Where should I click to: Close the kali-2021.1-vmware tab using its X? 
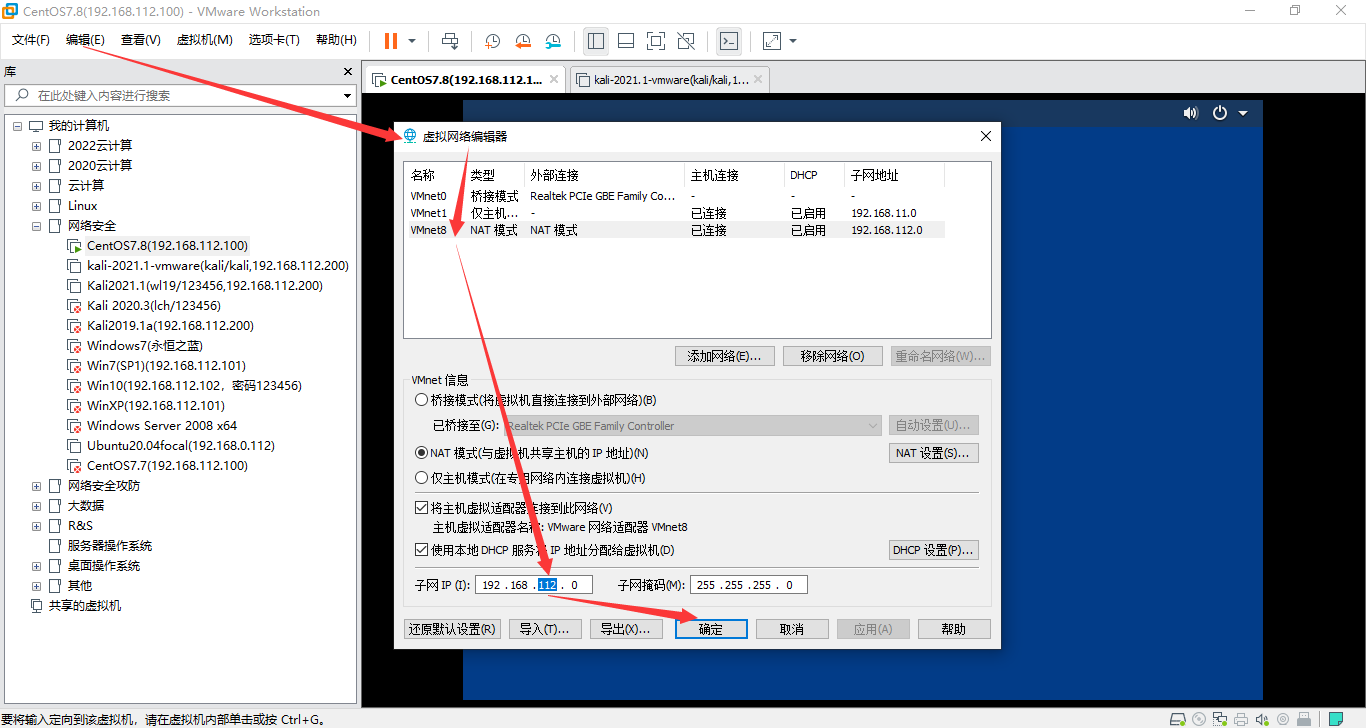coord(759,80)
